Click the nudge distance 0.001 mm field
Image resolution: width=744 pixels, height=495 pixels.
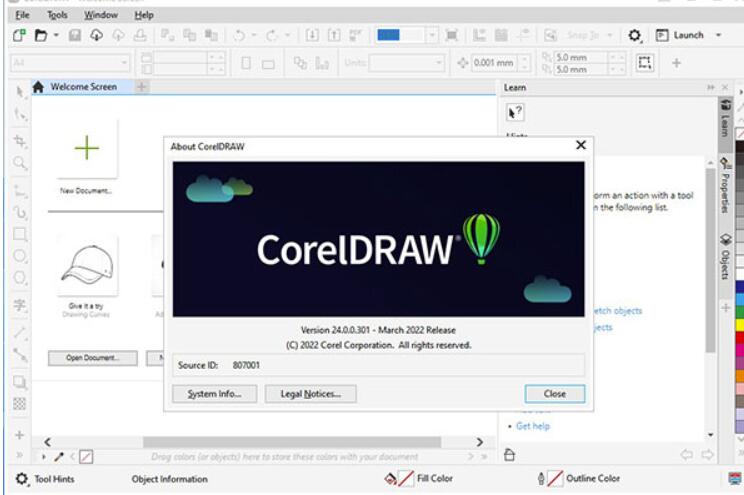(496, 63)
